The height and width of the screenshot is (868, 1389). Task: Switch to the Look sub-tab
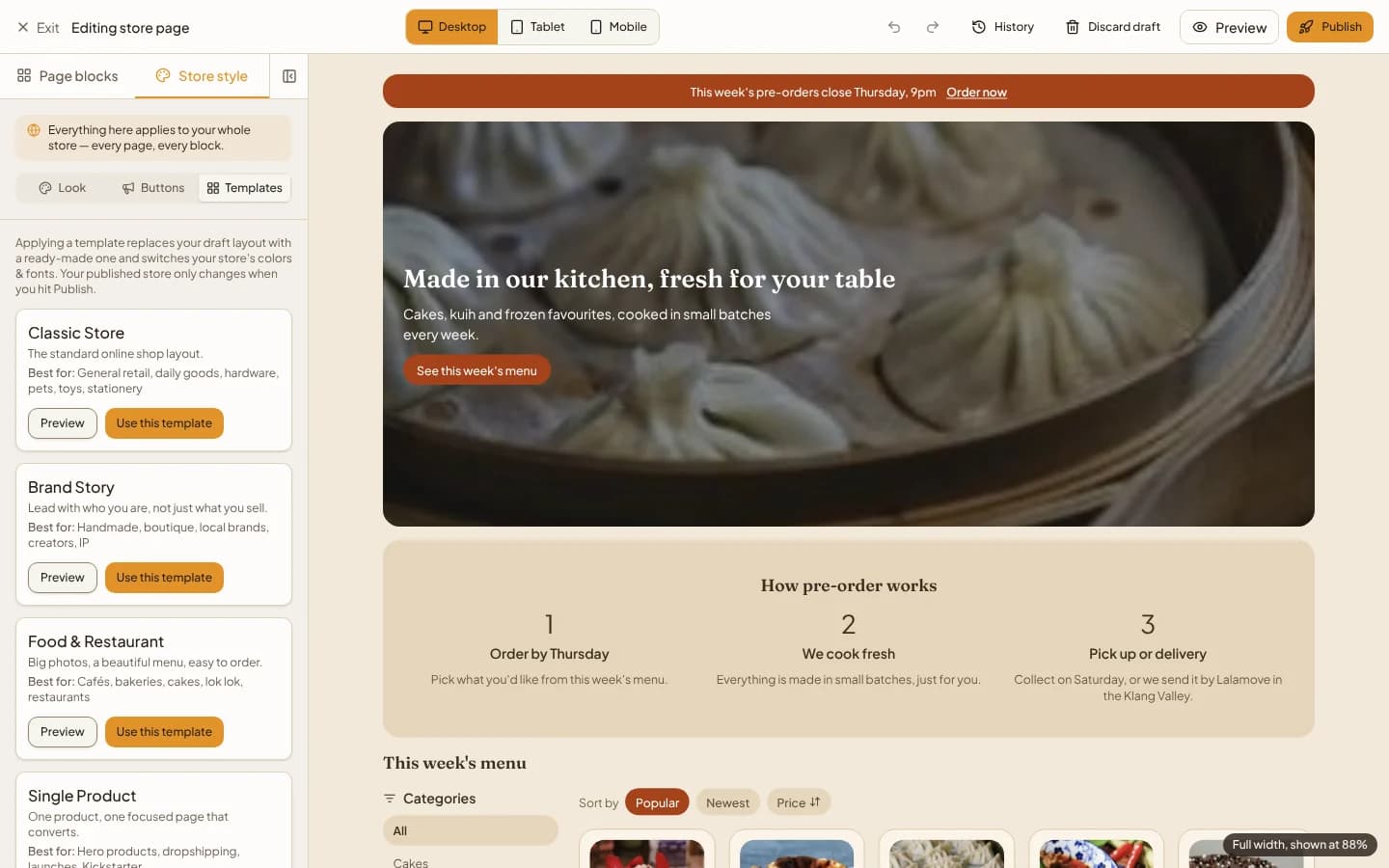click(62, 188)
